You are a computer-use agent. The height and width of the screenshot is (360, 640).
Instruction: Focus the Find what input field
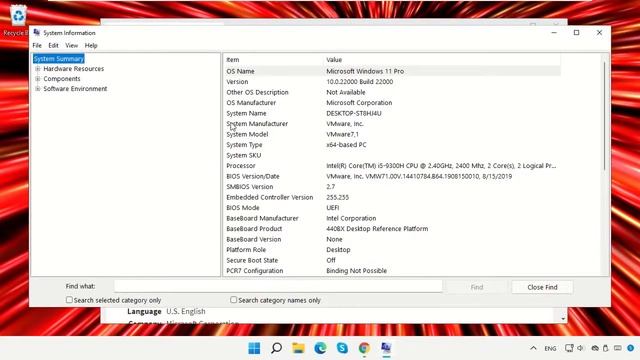(x=278, y=286)
